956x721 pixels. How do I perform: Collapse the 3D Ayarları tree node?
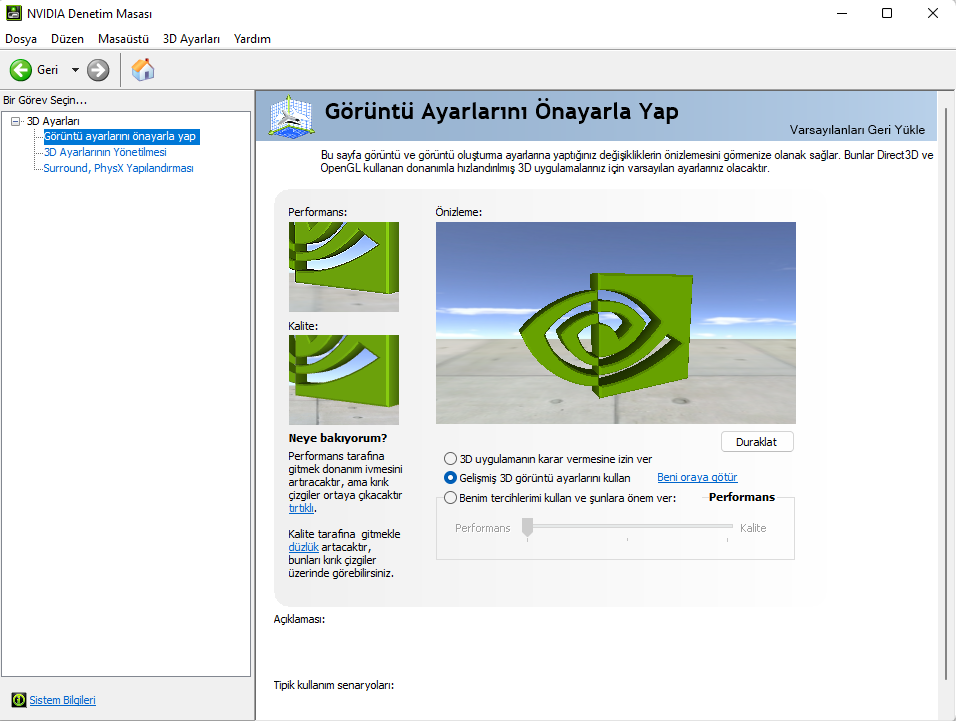click(15, 121)
